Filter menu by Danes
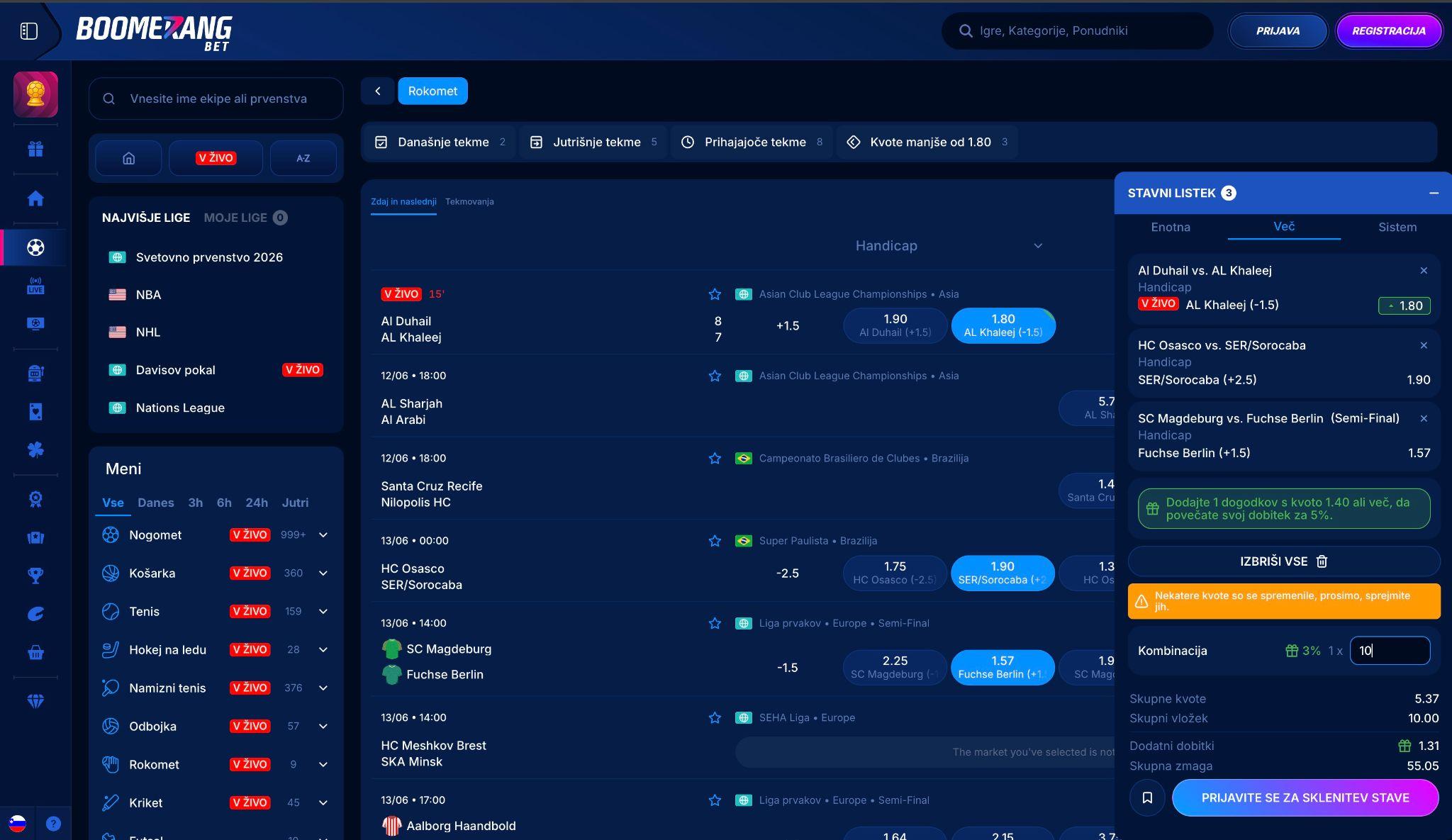Viewport: 1452px width, 840px height. 155,503
